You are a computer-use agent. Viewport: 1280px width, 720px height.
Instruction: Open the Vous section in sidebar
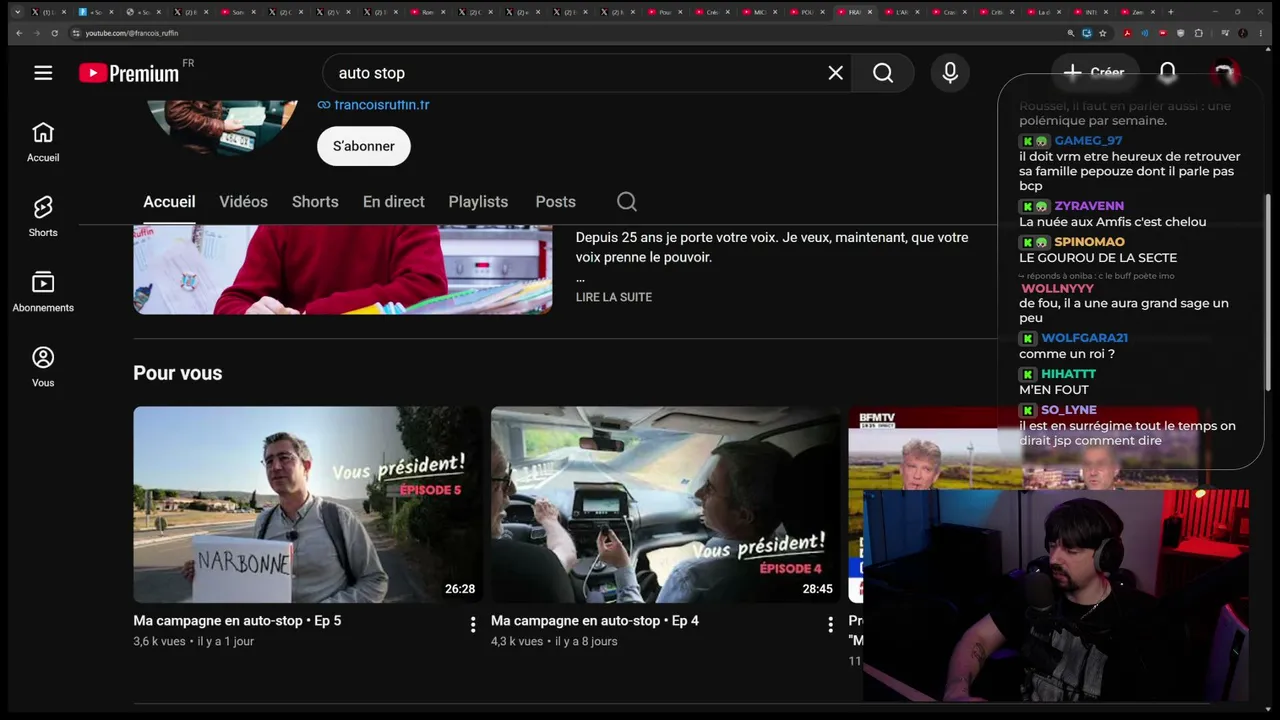(x=43, y=367)
